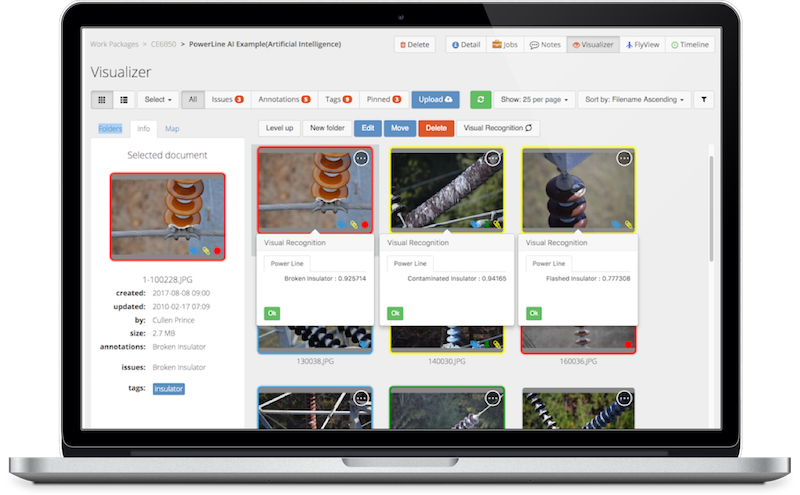Click the blue Move button
Screen dimensions: 800x495
coord(399,128)
